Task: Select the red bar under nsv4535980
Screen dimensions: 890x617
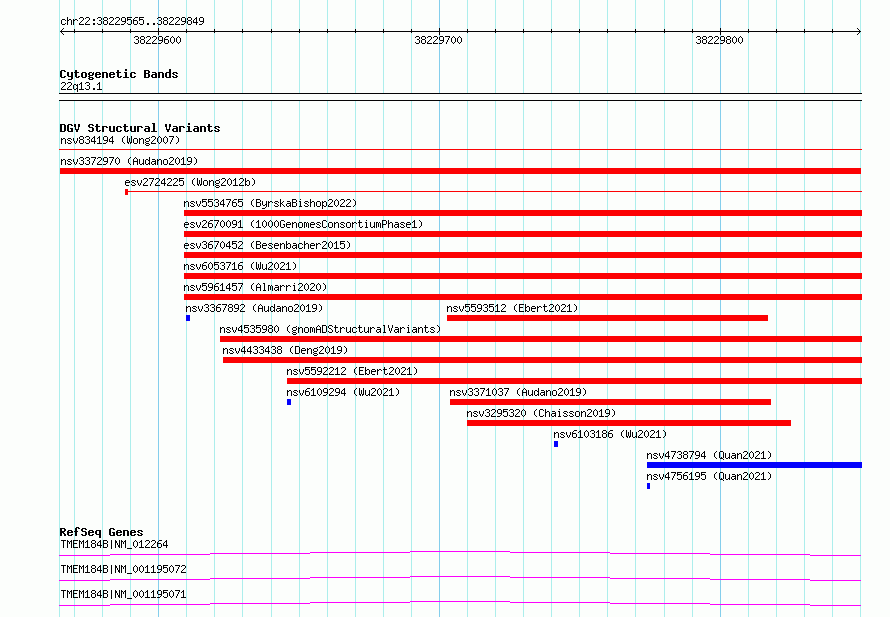Action: [541, 339]
